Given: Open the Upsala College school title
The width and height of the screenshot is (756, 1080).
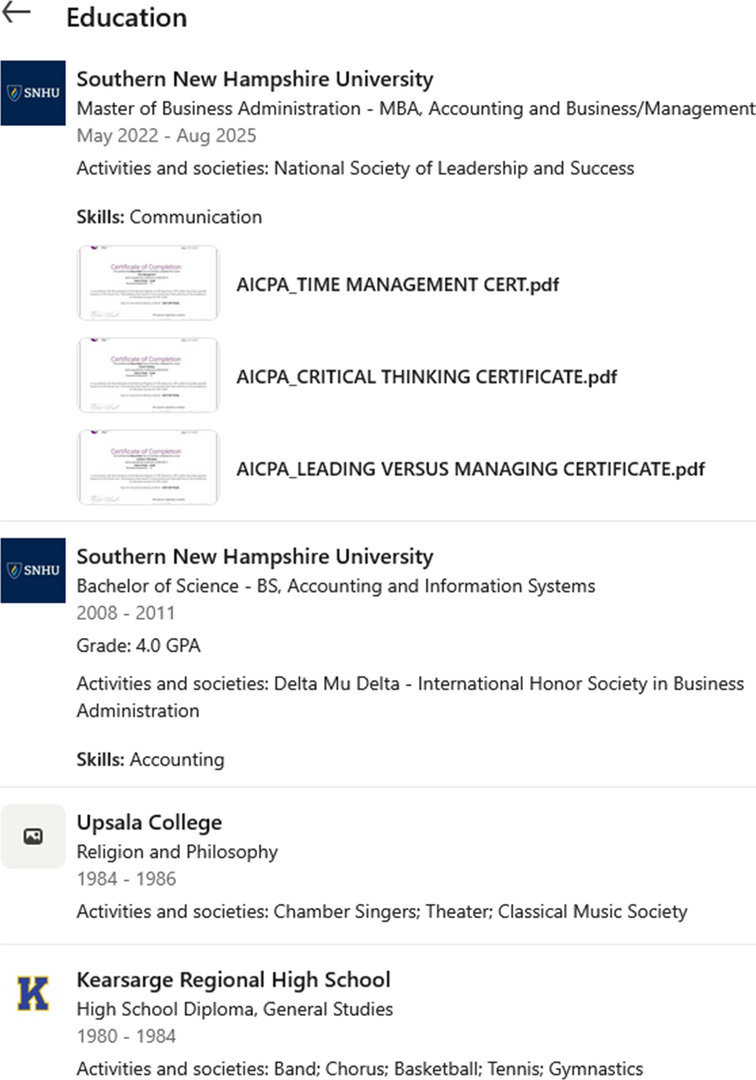Looking at the screenshot, I should [x=149, y=823].
